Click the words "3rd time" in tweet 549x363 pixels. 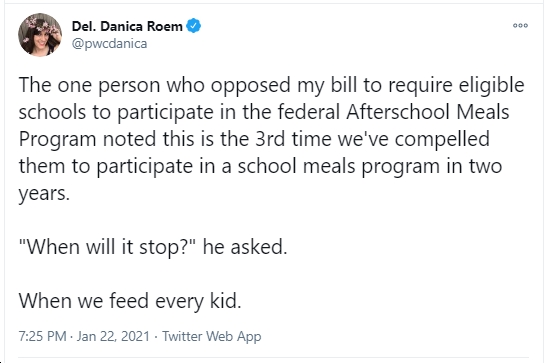(x=293, y=139)
